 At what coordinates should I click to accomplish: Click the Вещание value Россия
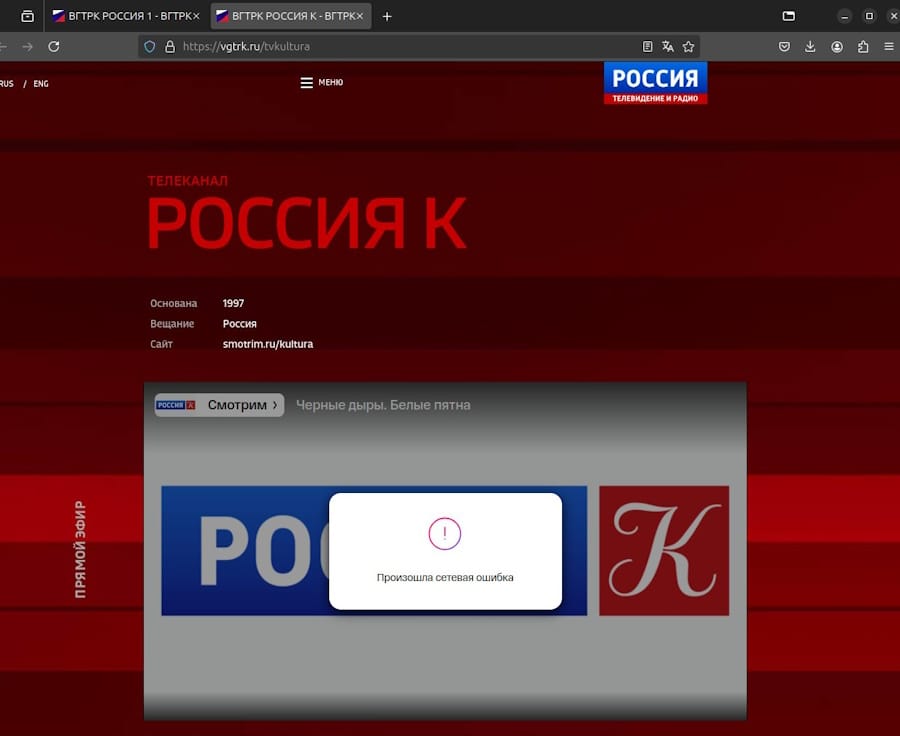pos(239,324)
